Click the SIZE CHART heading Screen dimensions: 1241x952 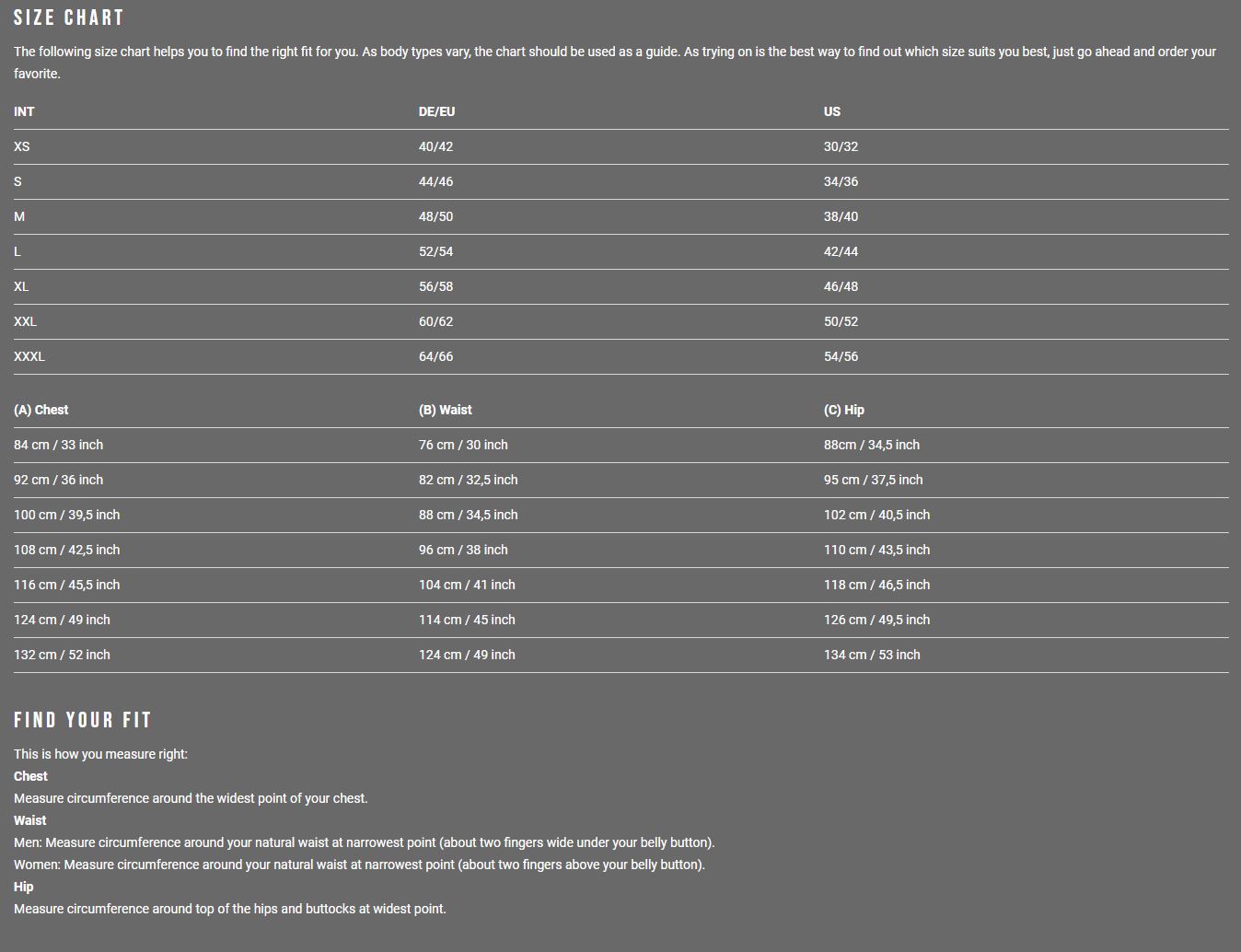(x=69, y=17)
